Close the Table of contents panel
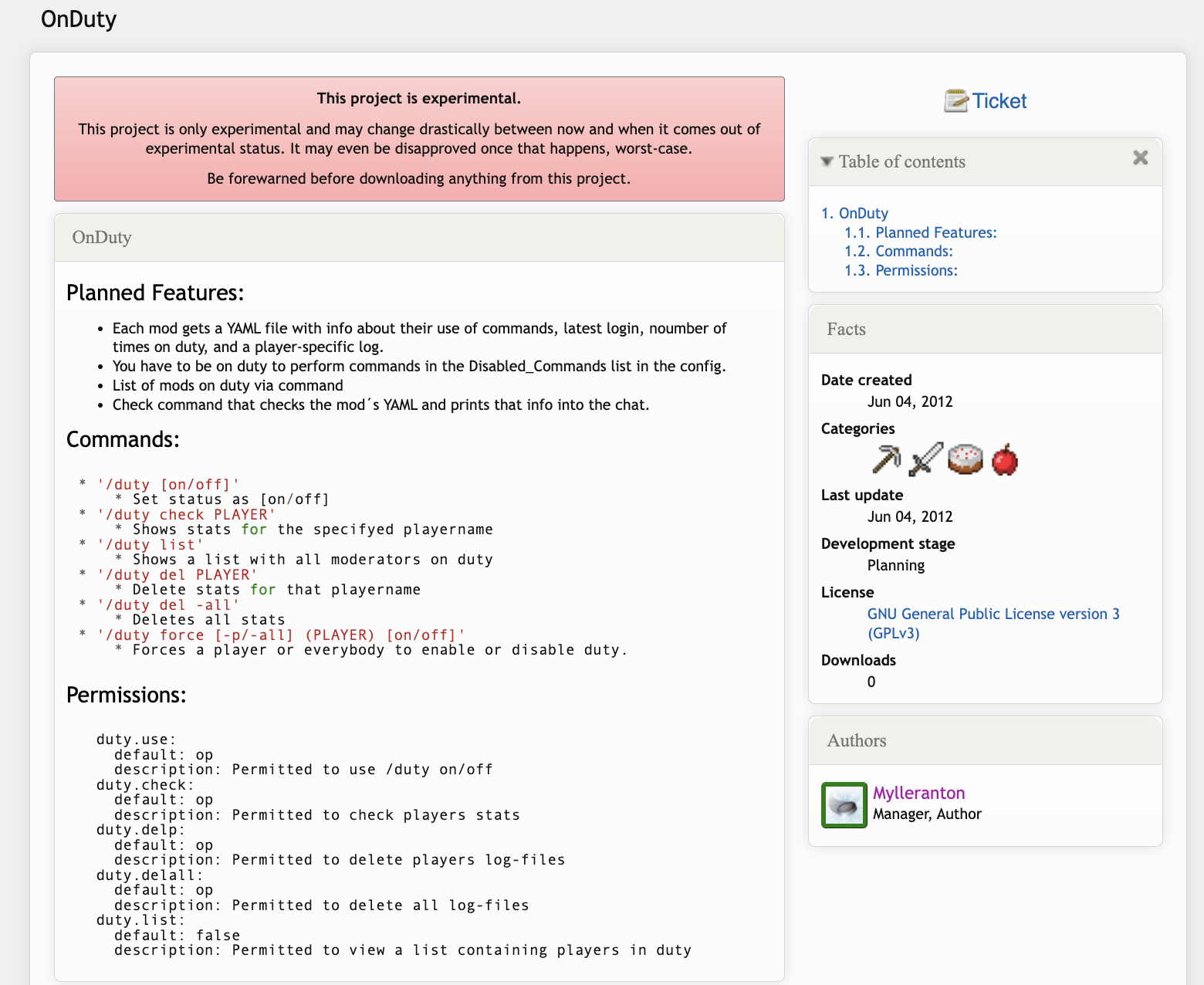Viewport: 1204px width, 985px height. pyautogui.click(x=1140, y=157)
